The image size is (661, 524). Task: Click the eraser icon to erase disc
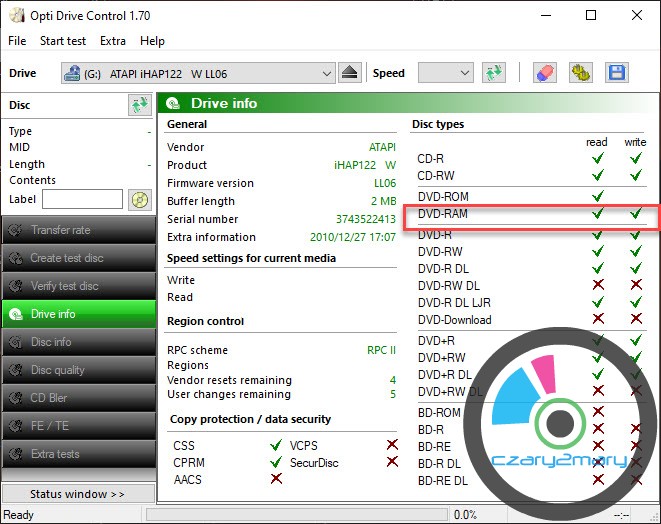pos(544,73)
